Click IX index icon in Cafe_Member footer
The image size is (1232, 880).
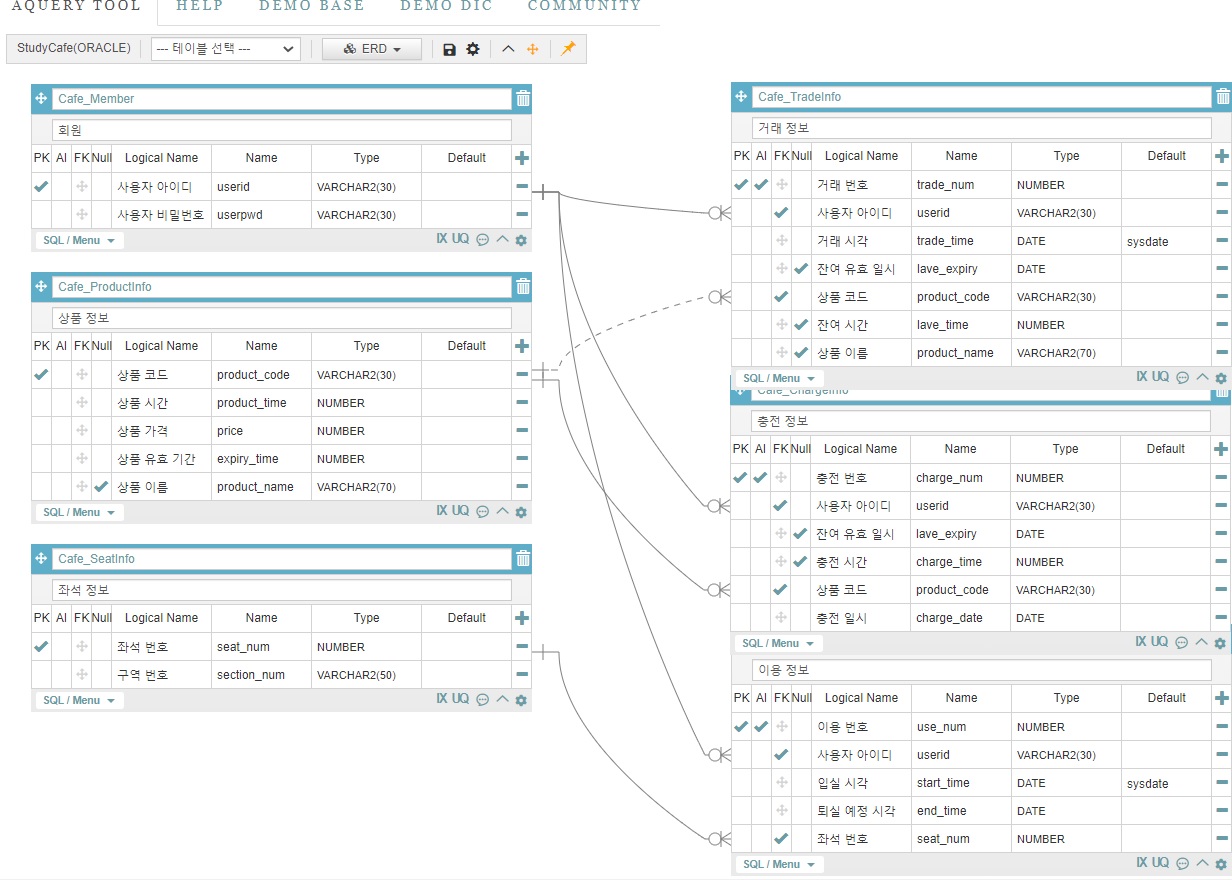pyautogui.click(x=442, y=239)
